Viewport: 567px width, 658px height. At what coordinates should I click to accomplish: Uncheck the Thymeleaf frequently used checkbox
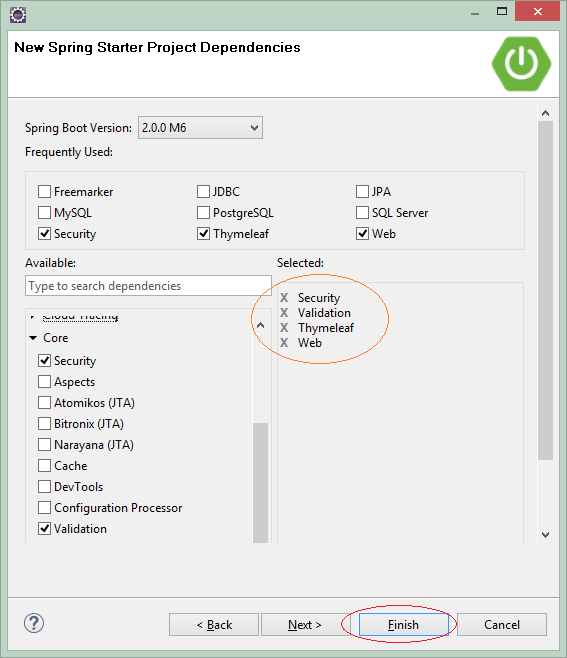coord(204,234)
